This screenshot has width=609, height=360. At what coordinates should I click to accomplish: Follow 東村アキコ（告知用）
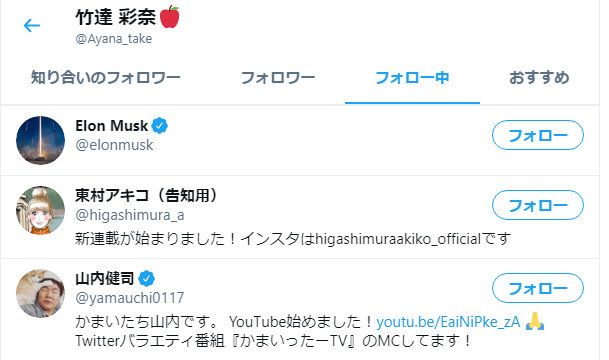(538, 205)
